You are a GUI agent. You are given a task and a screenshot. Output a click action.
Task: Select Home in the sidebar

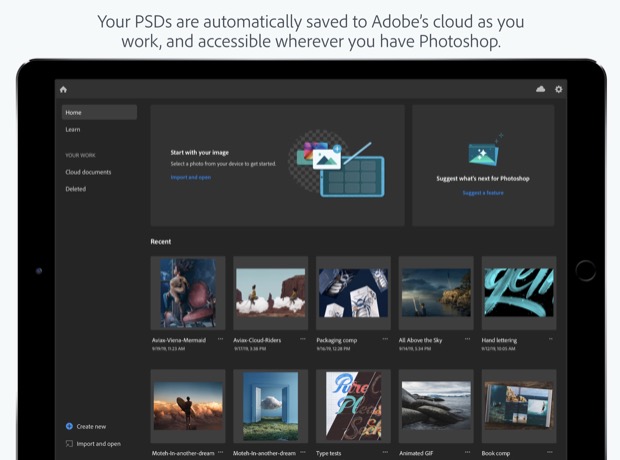tap(99, 112)
